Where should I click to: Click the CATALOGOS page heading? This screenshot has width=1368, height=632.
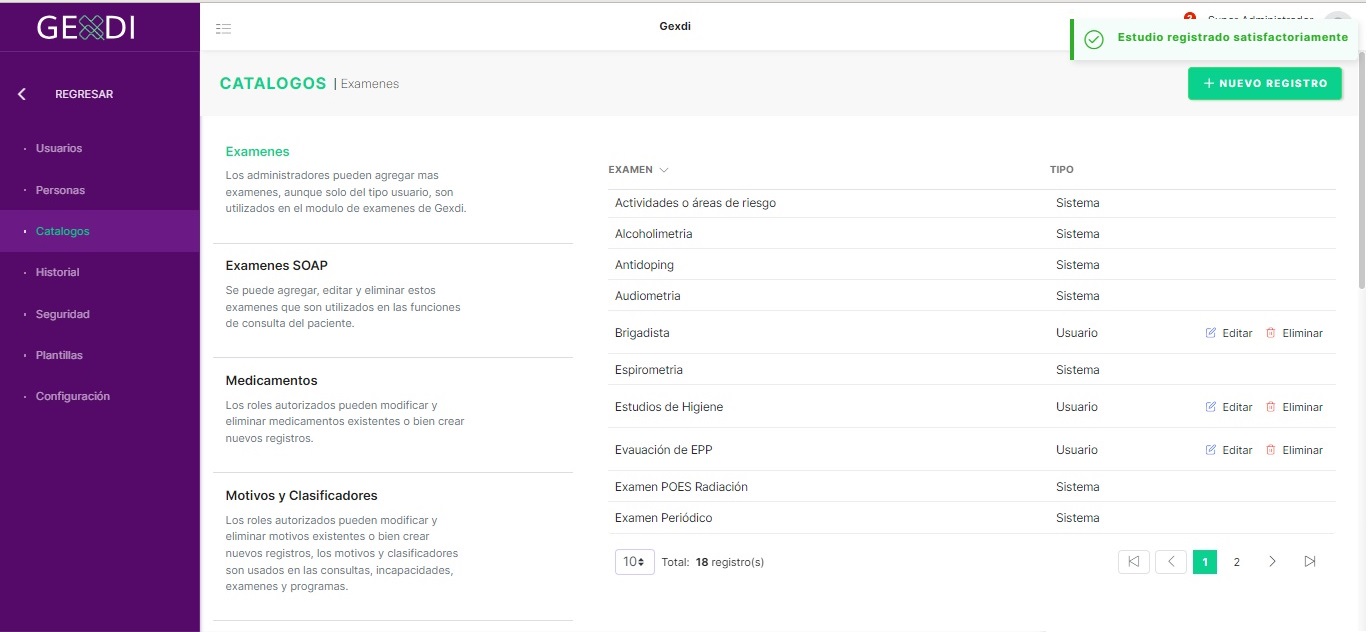pyautogui.click(x=273, y=83)
